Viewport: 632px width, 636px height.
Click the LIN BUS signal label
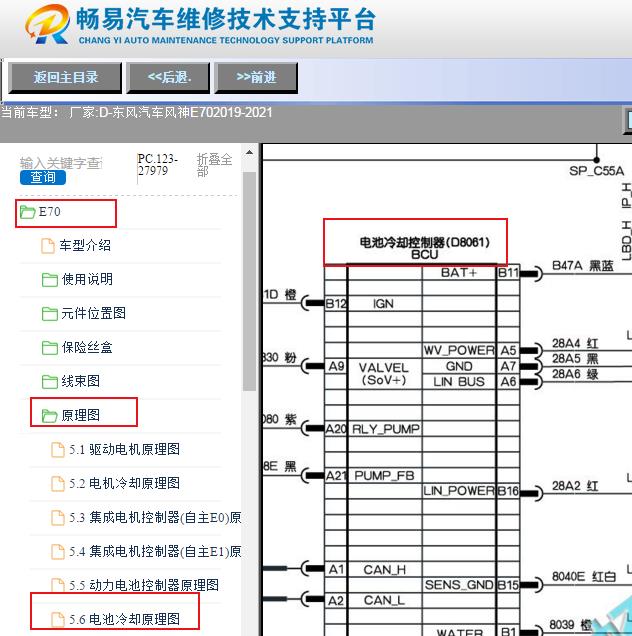(459, 382)
